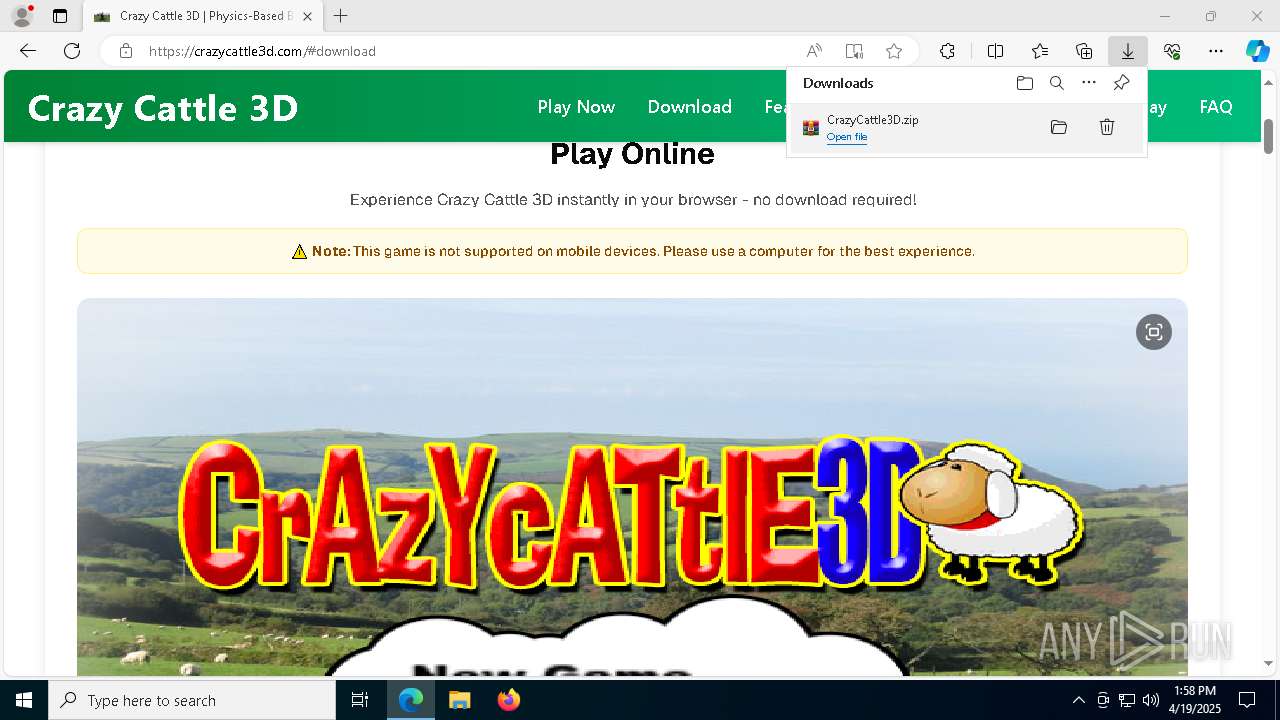Select the Crazy Cattle 3D browser tab
Screen dimensions: 1280x720
tap(203, 16)
